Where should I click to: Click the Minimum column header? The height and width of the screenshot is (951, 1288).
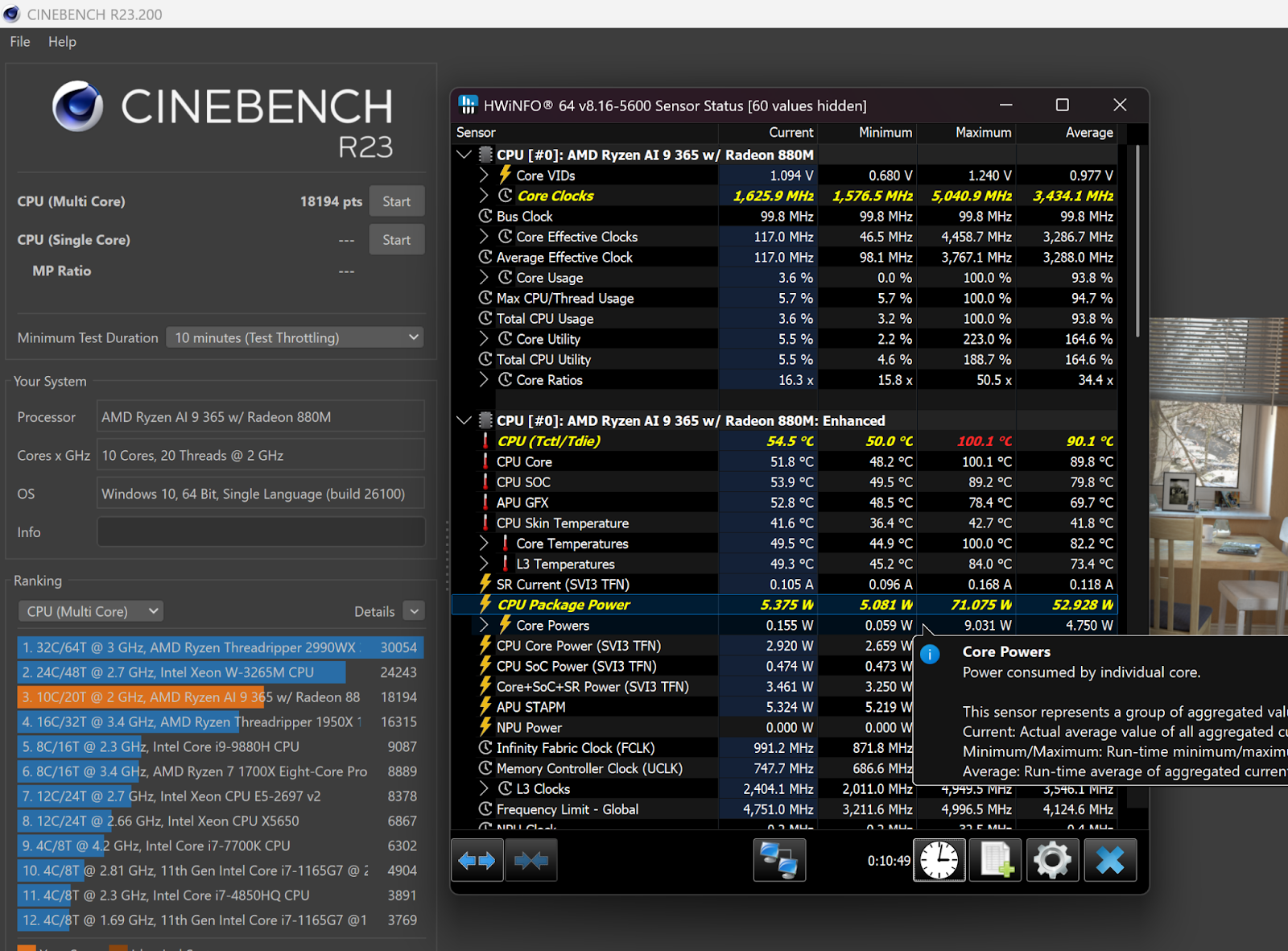pyautogui.click(x=867, y=132)
